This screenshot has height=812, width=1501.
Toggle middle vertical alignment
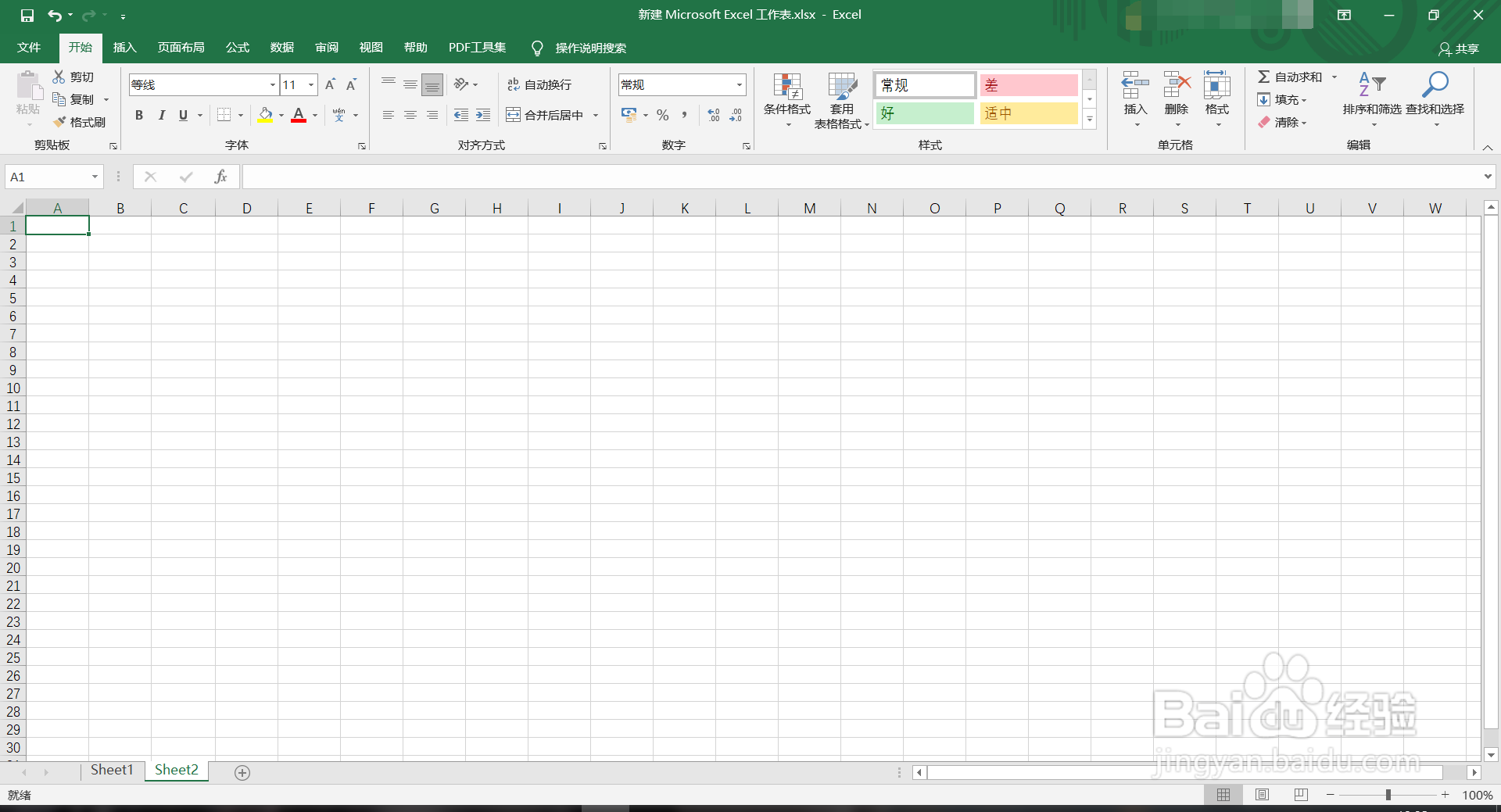[x=410, y=84]
